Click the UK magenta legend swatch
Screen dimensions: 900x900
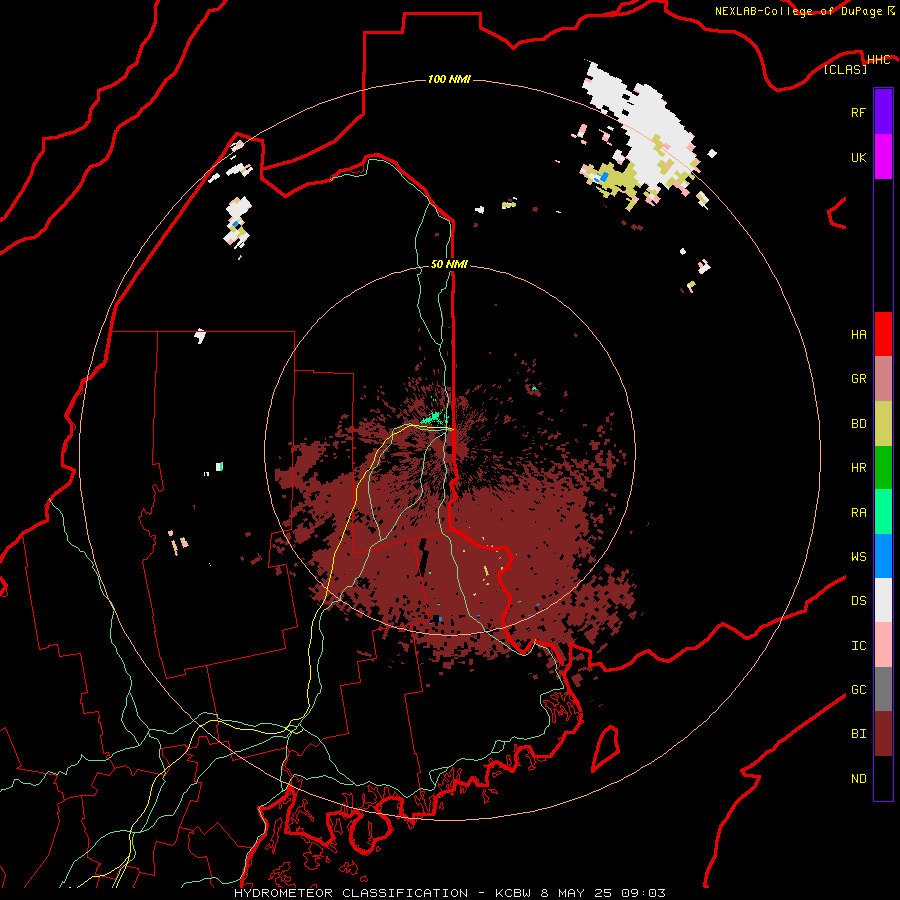883,157
